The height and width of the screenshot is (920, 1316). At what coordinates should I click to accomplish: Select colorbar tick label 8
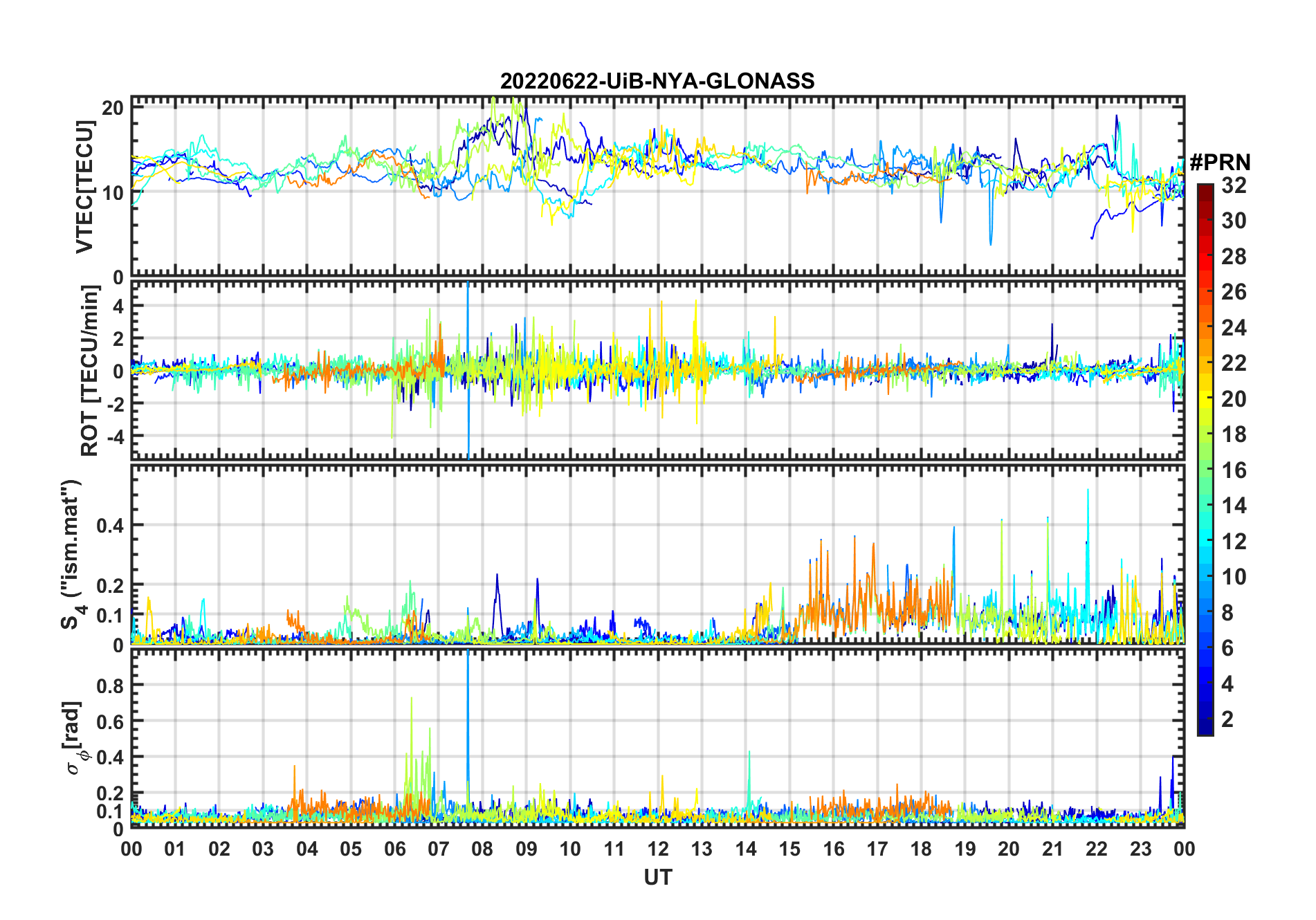[x=1227, y=613]
